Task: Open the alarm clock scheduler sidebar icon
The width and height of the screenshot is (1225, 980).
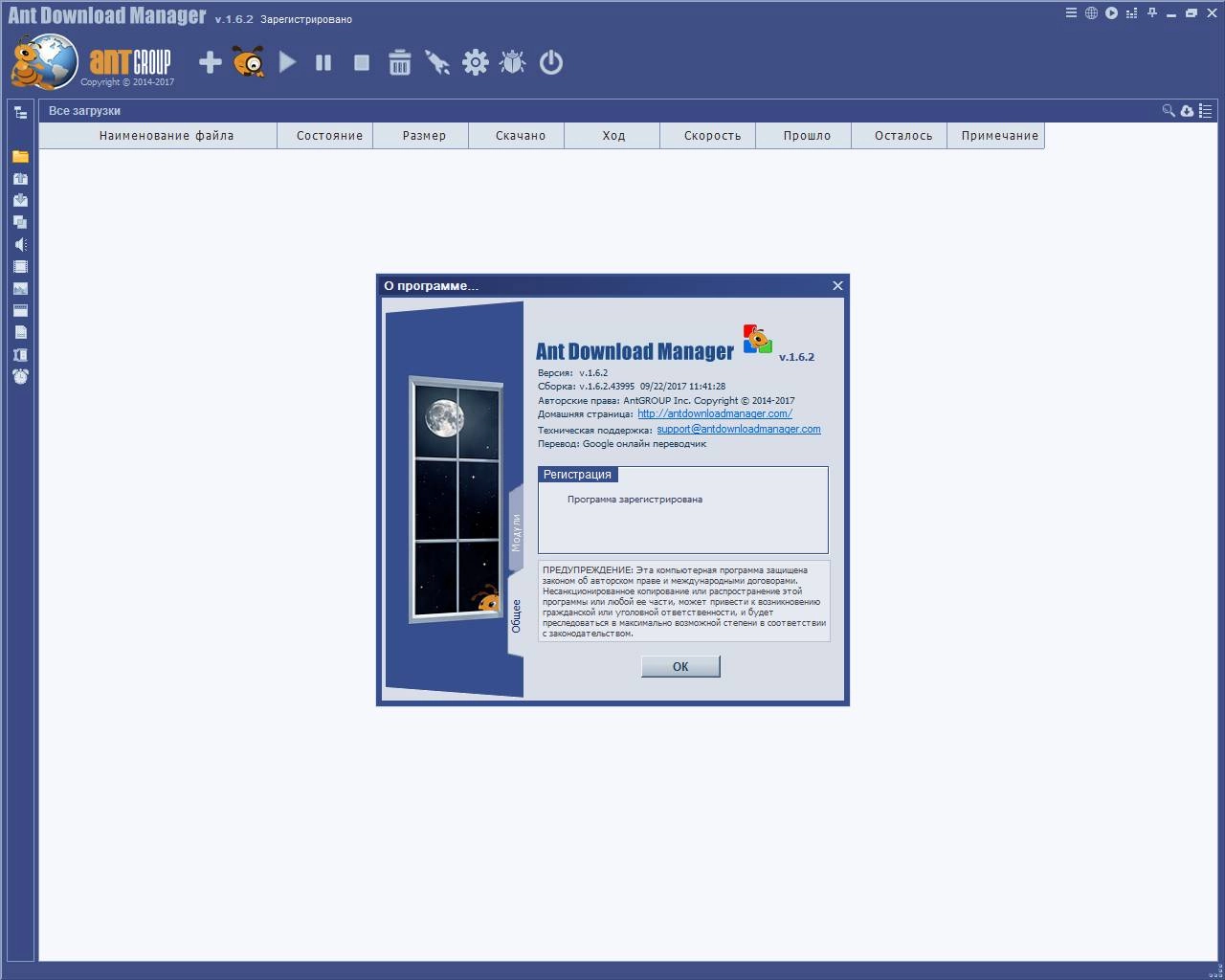Action: click(x=20, y=376)
